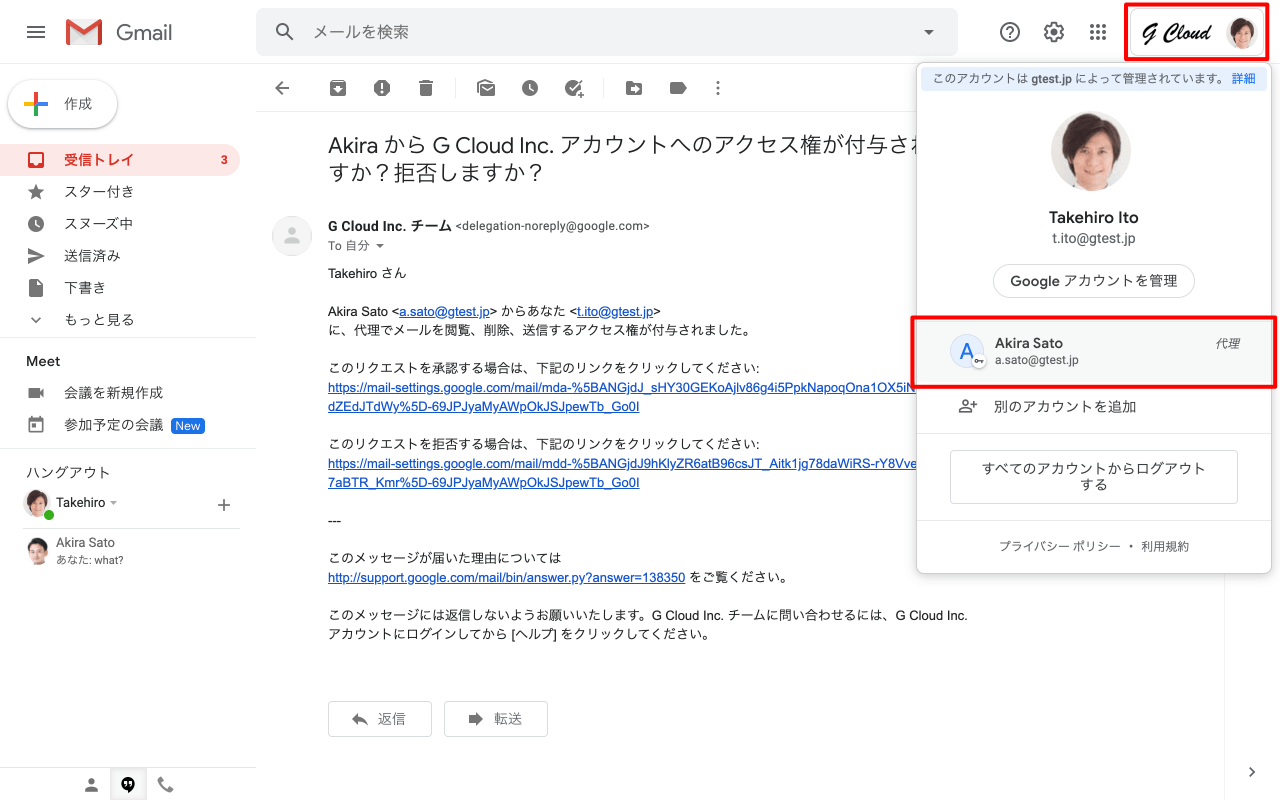Image resolution: width=1280 pixels, height=800 pixels.
Task: Open Takehiro hangout status dropdown
Action: click(x=114, y=503)
